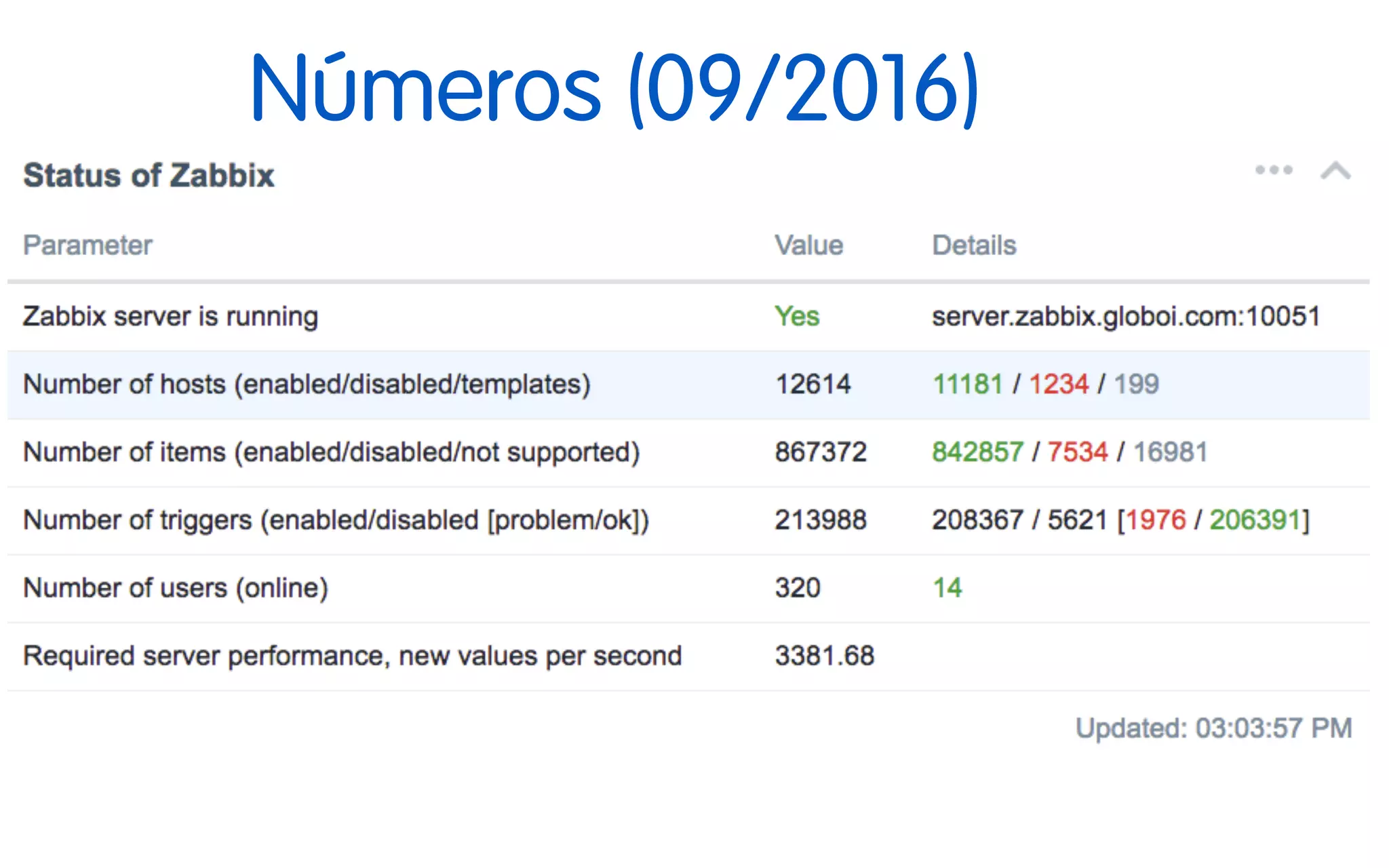Click the Value column header
Screen dimensions: 1389x868
[808, 245]
